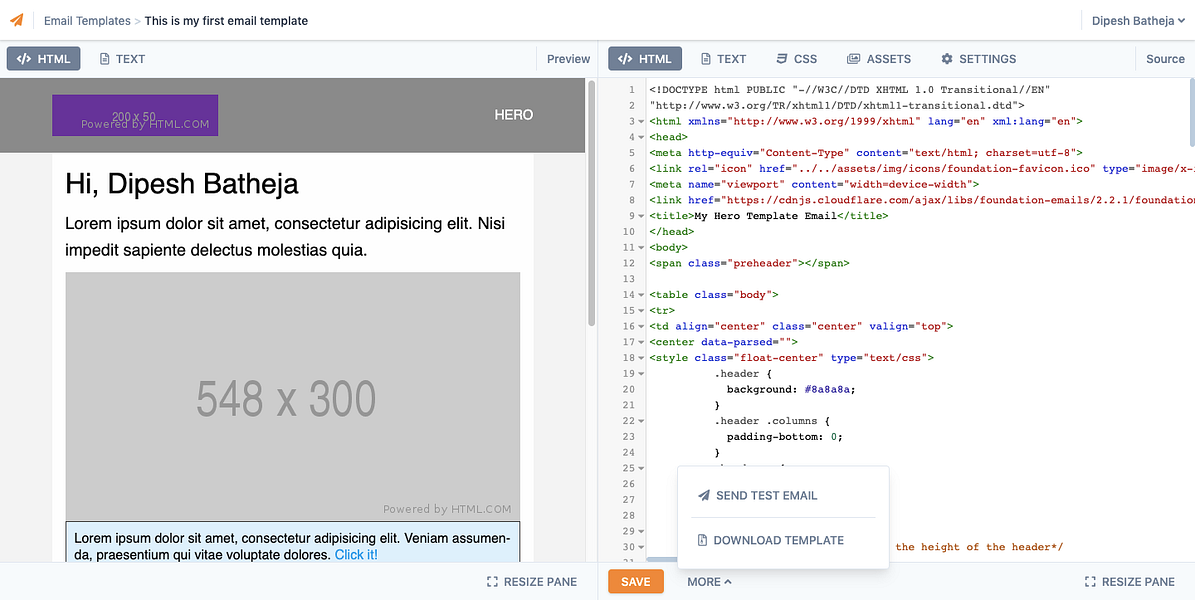Collapse the MORE menu

pyautogui.click(x=709, y=582)
